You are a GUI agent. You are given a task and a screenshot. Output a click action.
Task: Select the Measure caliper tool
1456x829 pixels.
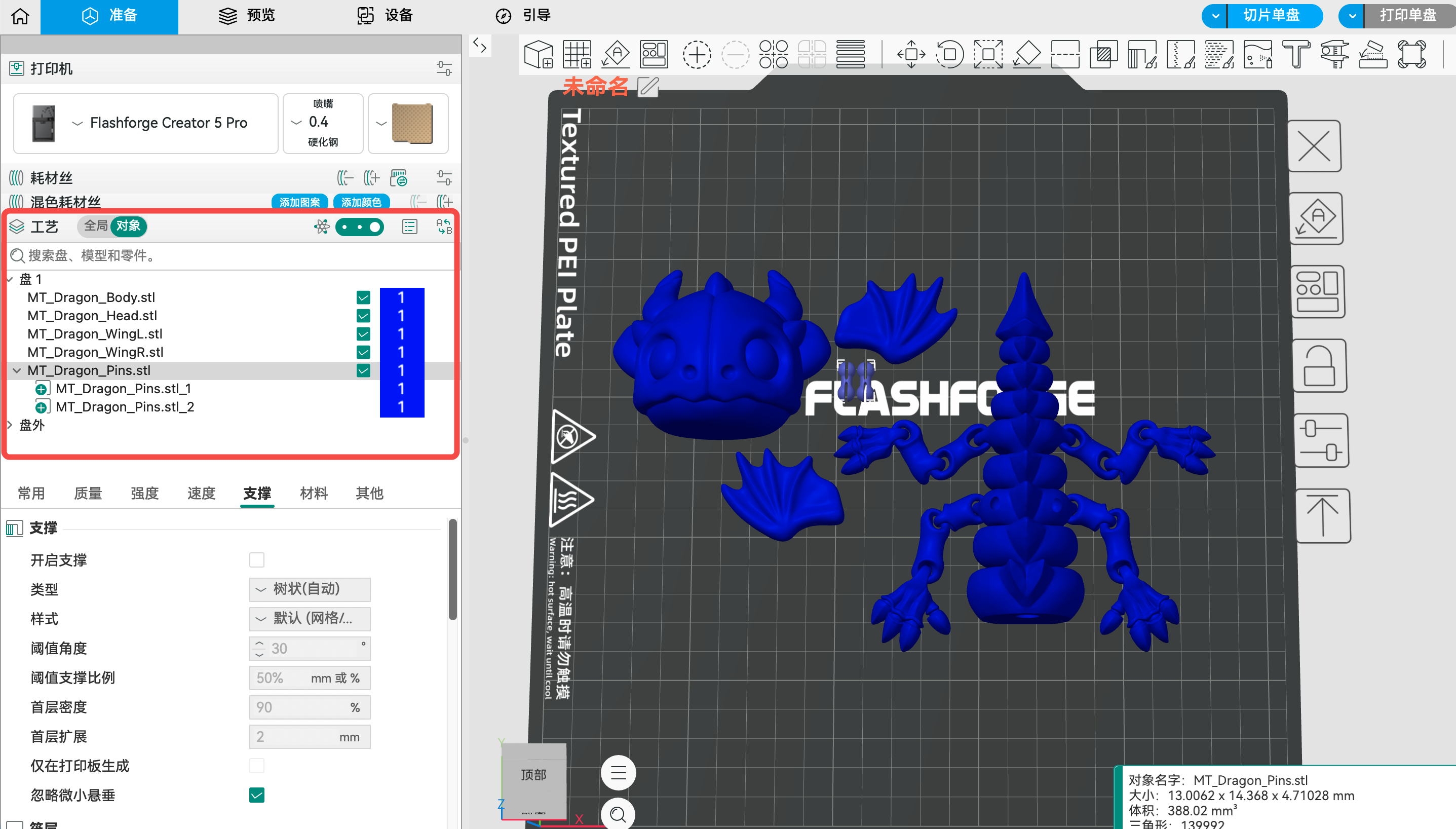click(x=1335, y=55)
